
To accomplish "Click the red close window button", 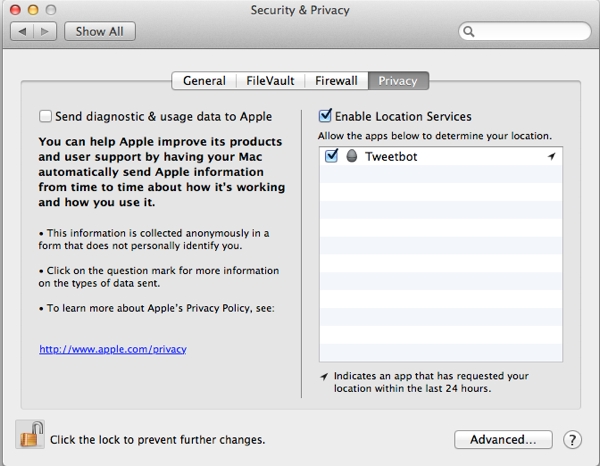I will (x=15, y=10).
